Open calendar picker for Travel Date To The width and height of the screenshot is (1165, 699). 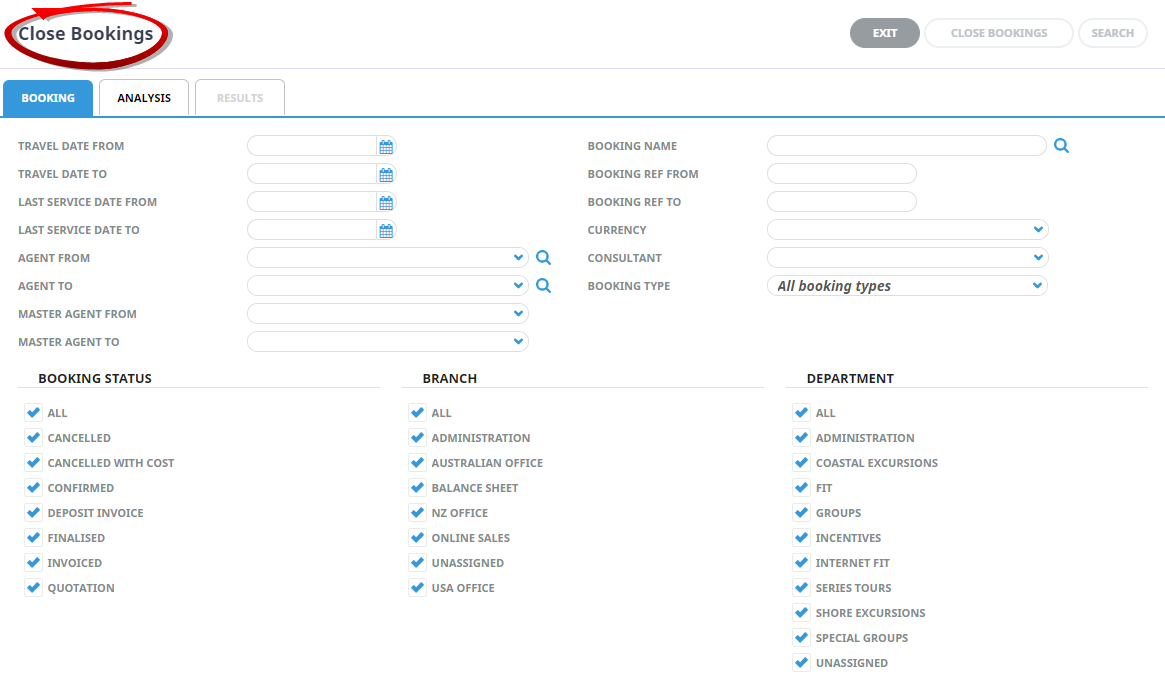click(x=386, y=174)
